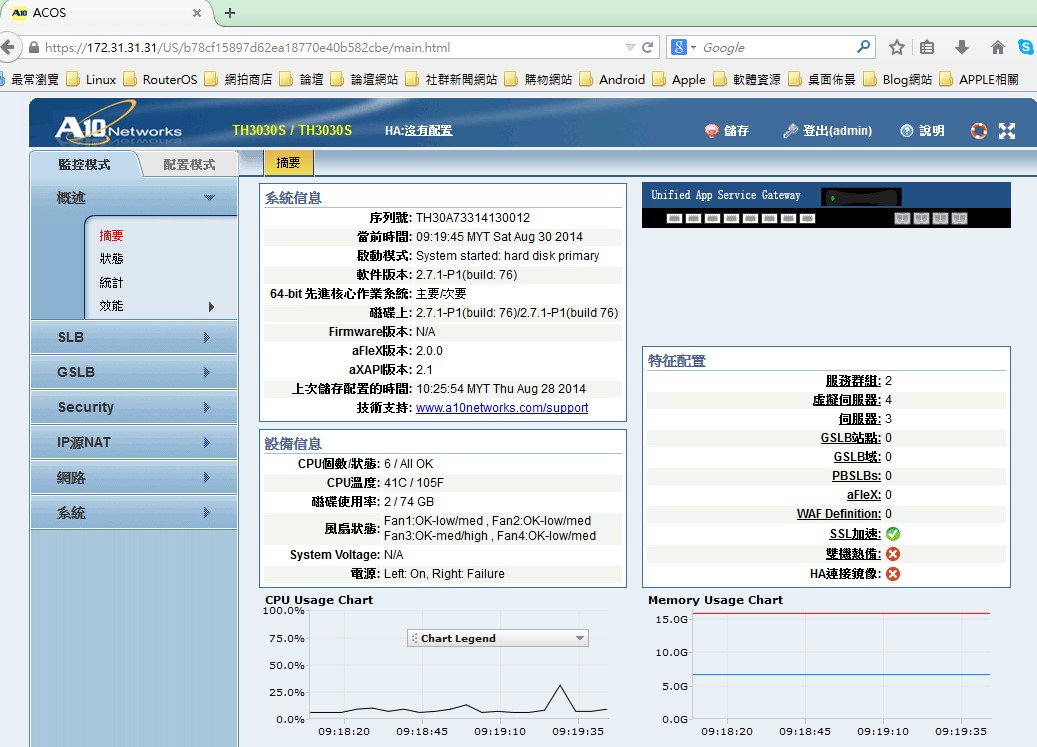Expand the 網路 sidebar menu

(134, 477)
